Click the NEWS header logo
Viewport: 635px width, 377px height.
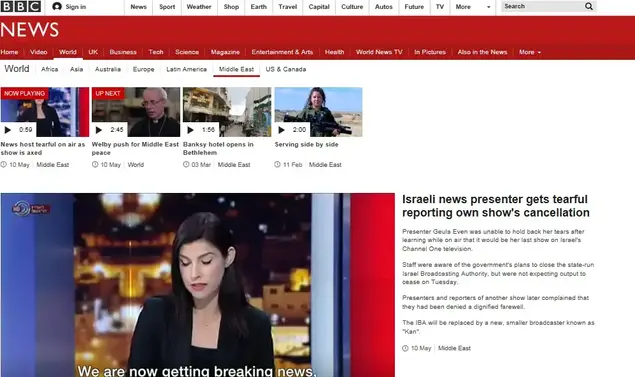(30, 30)
